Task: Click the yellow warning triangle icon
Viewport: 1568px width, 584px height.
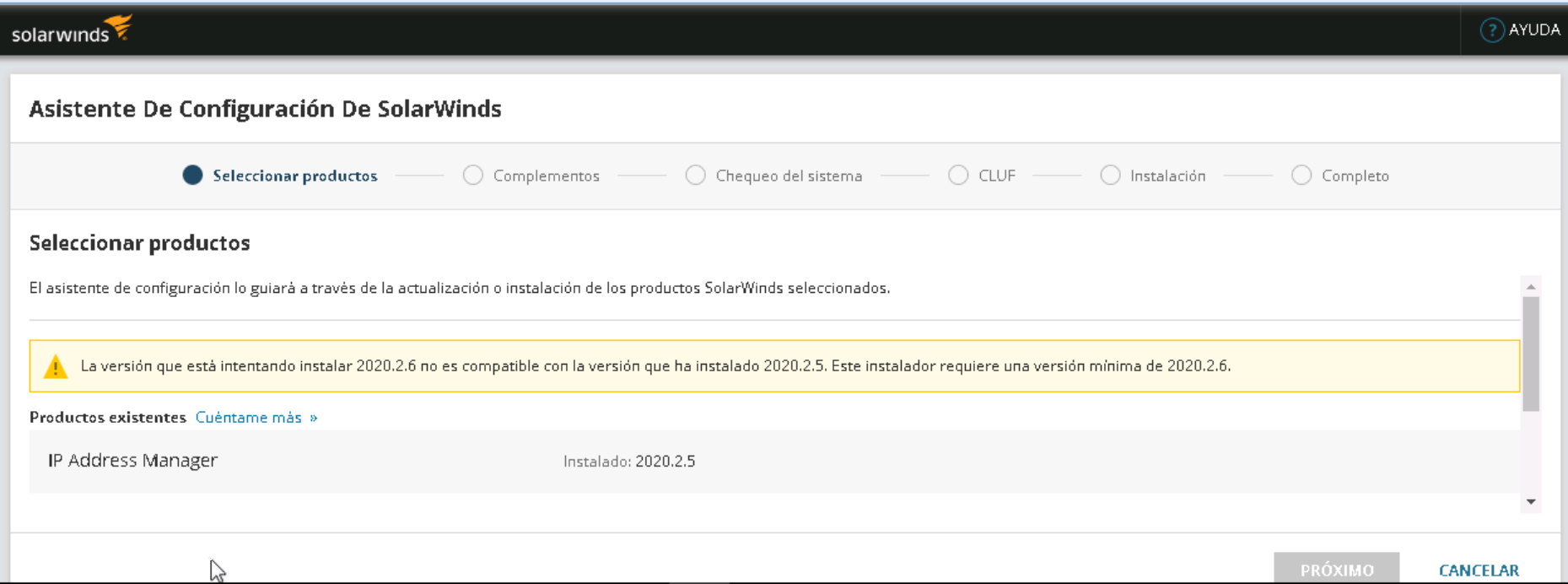Action: pyautogui.click(x=56, y=366)
